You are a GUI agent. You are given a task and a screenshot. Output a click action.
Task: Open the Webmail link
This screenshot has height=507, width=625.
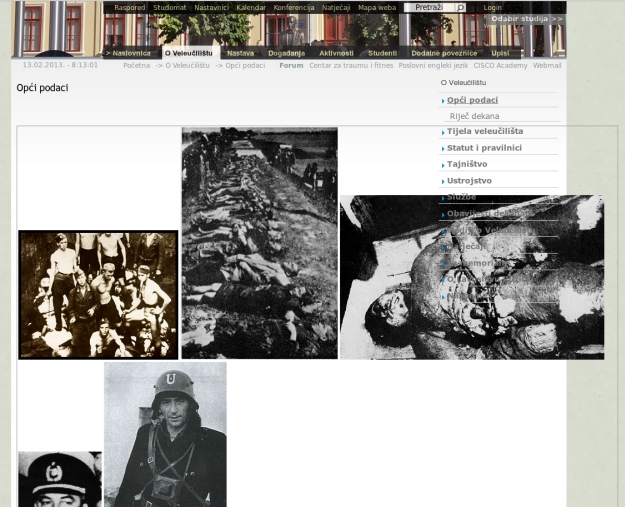[546, 66]
